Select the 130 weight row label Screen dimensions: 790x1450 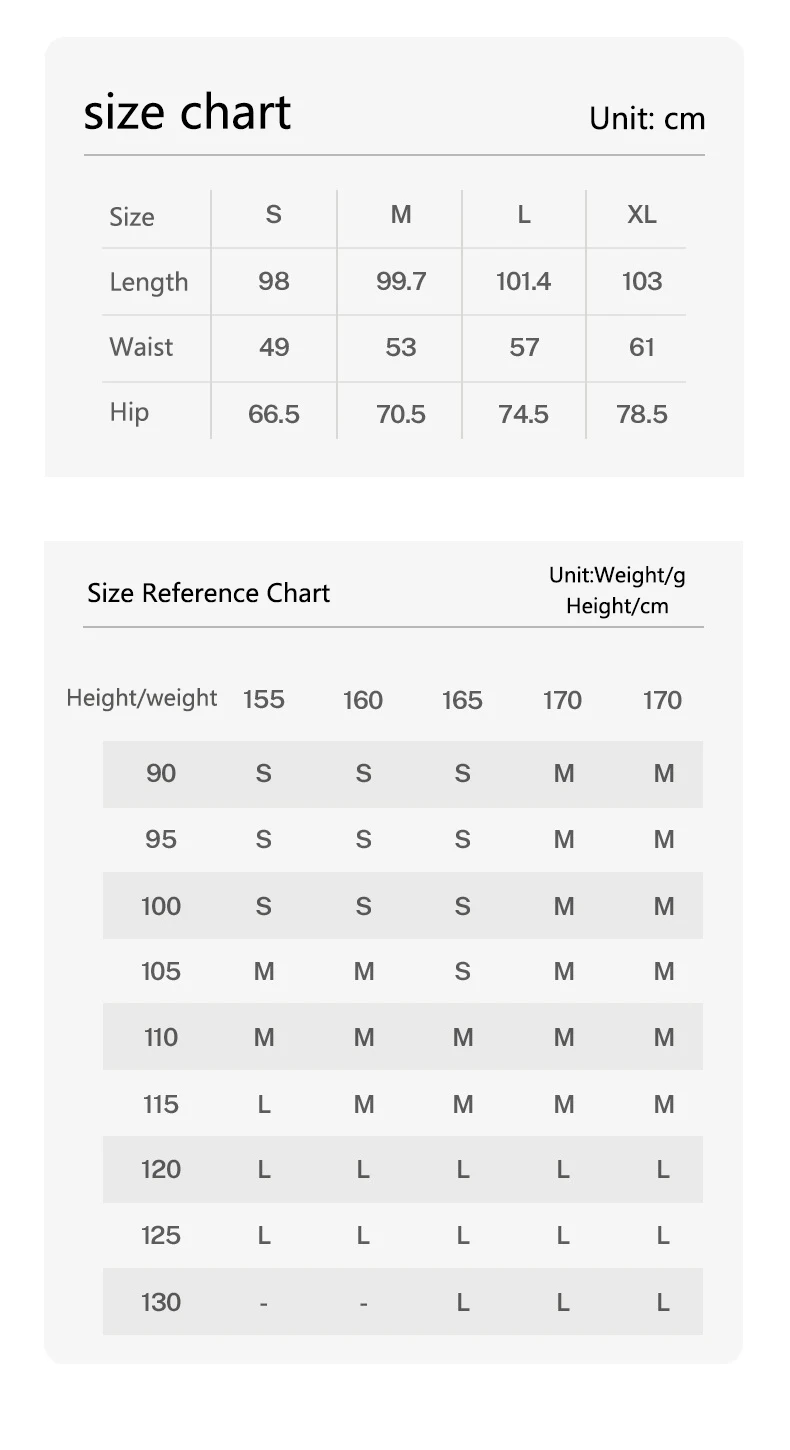(x=161, y=1302)
